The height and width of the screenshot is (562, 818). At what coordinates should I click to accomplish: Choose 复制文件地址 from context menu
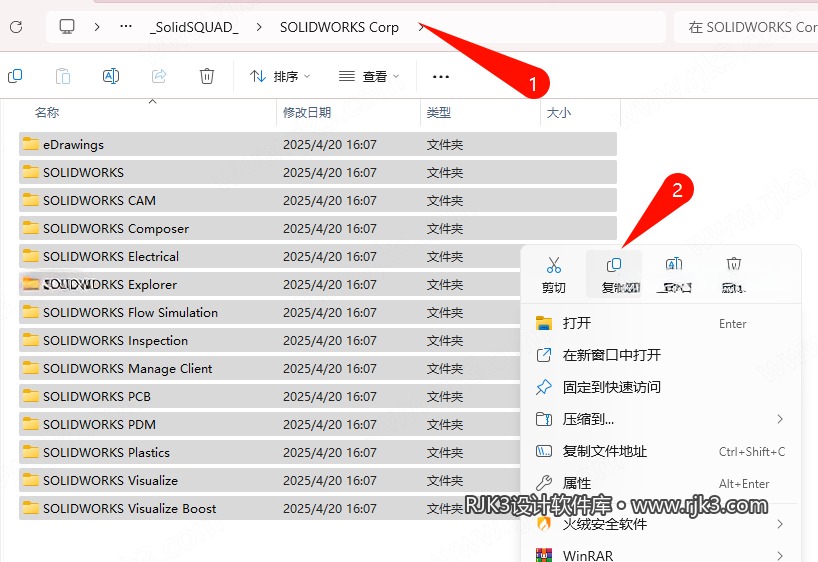660,451
